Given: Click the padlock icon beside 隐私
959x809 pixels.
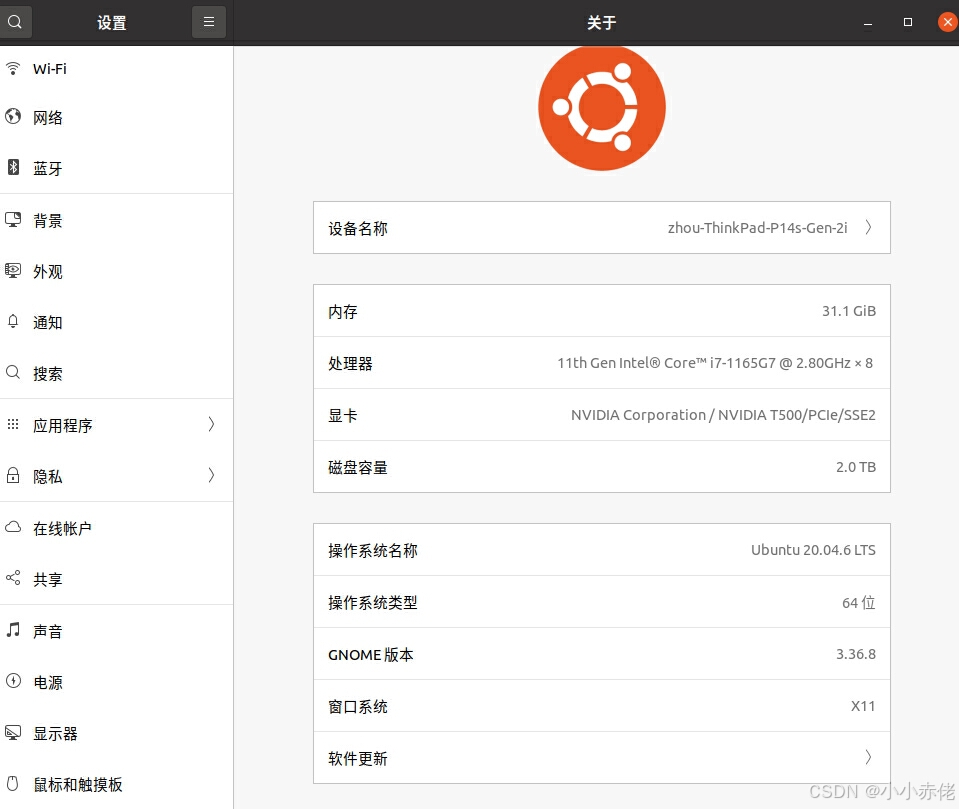Looking at the screenshot, I should tap(13, 475).
